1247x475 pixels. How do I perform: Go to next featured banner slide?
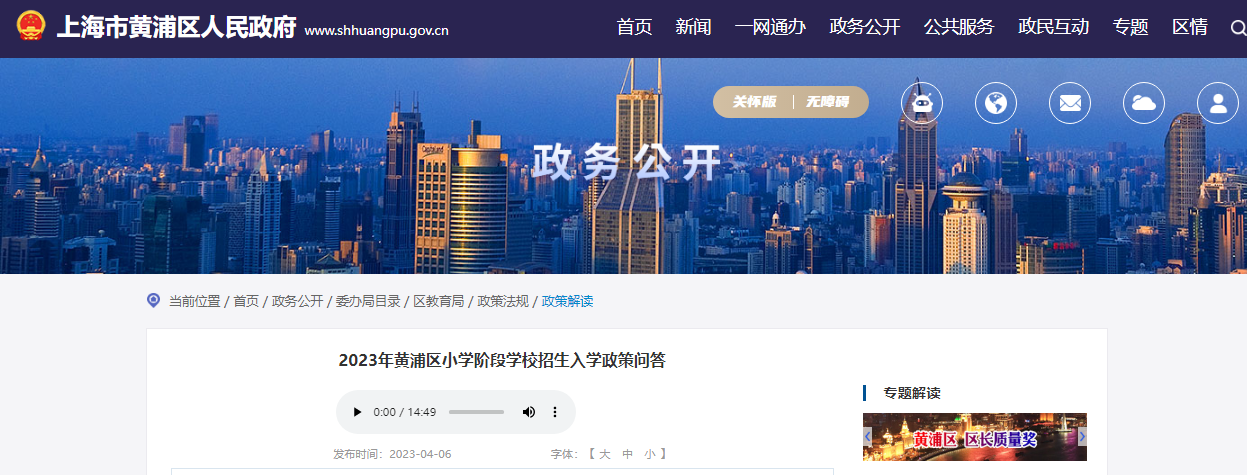point(1081,437)
